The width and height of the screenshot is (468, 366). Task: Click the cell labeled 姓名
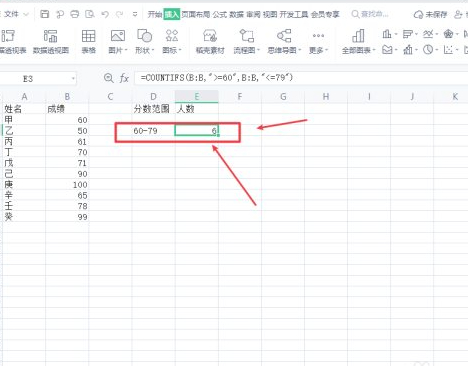click(x=24, y=109)
